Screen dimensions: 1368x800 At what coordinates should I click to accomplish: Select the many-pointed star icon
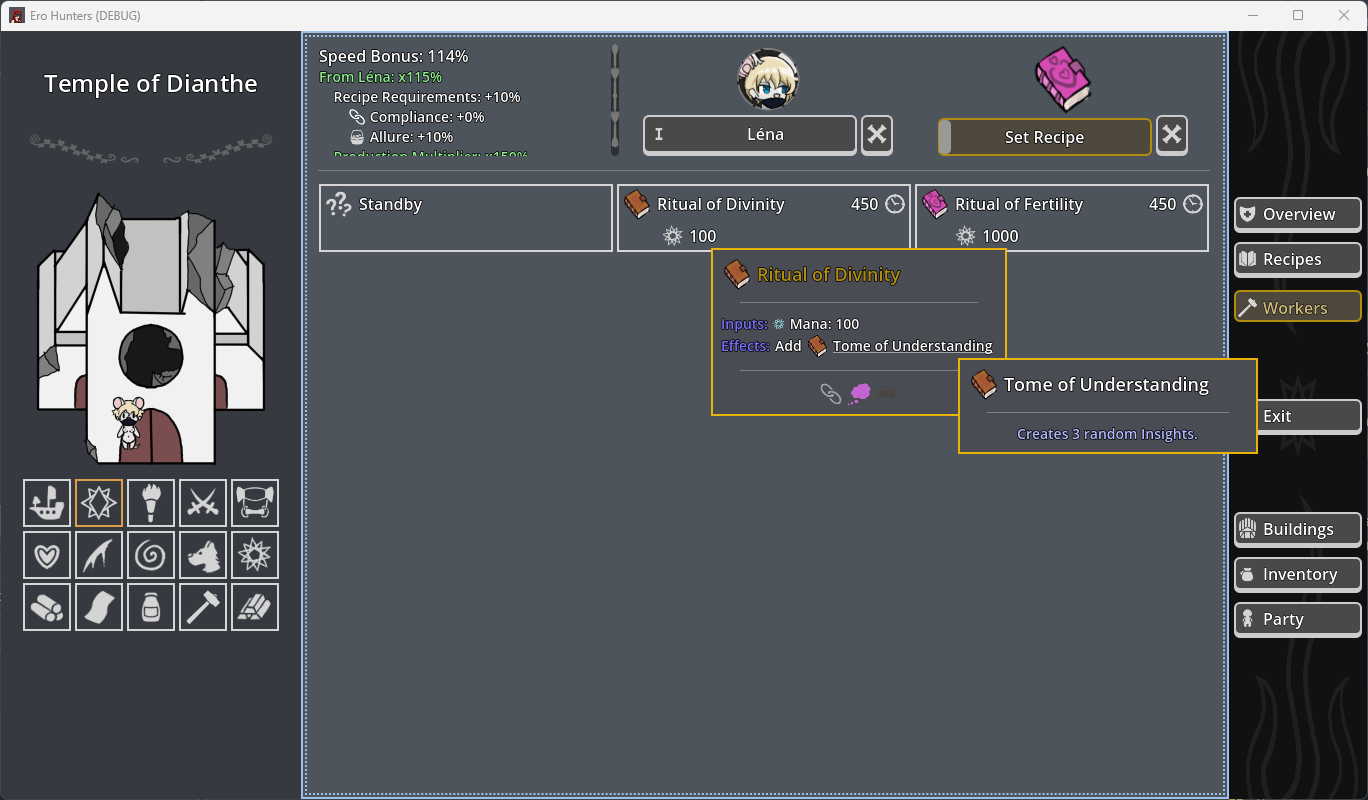click(255, 555)
